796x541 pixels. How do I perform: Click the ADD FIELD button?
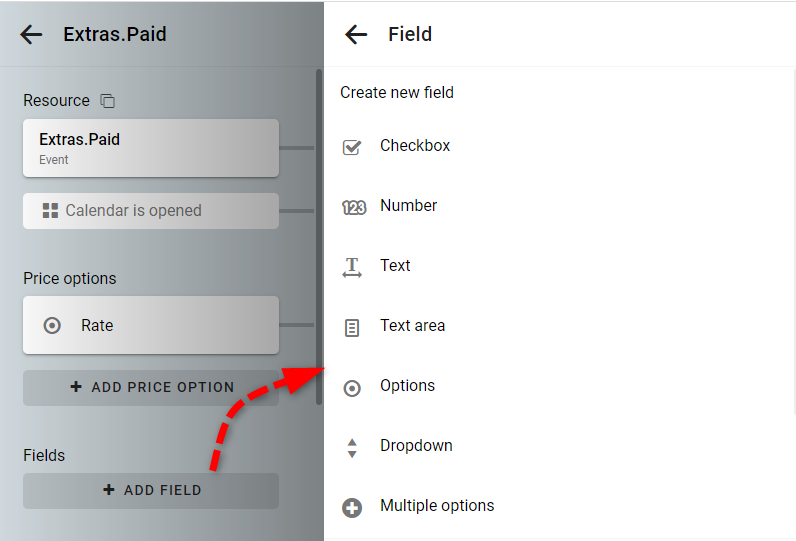tap(151, 491)
